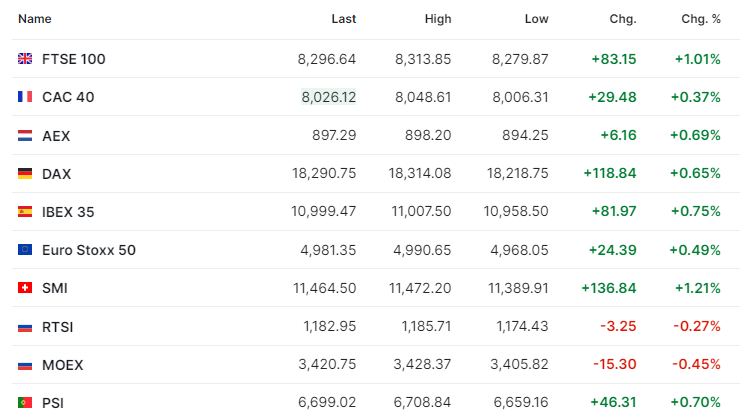740x414 pixels.
Task: Click CAC 40 change value +29.48
Action: (612, 97)
